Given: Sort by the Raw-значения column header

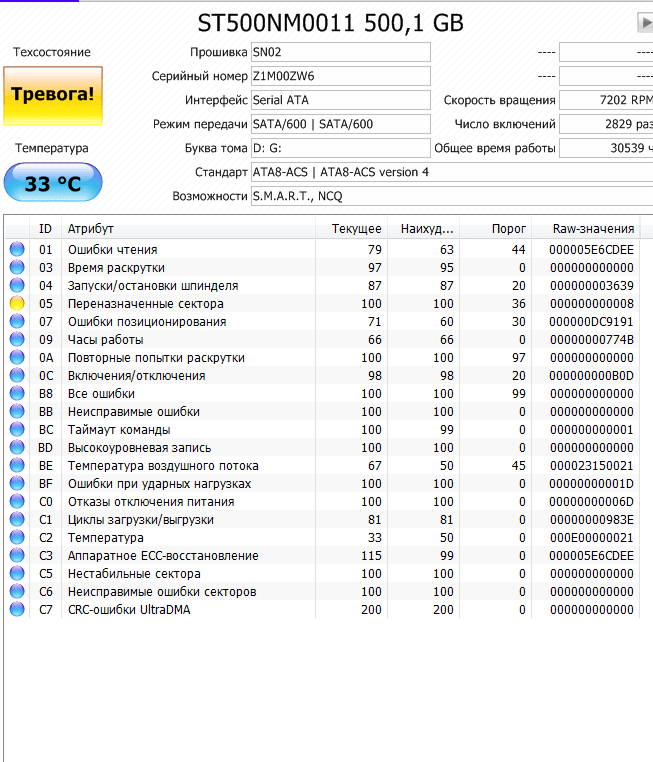Looking at the screenshot, I should 585,228.
